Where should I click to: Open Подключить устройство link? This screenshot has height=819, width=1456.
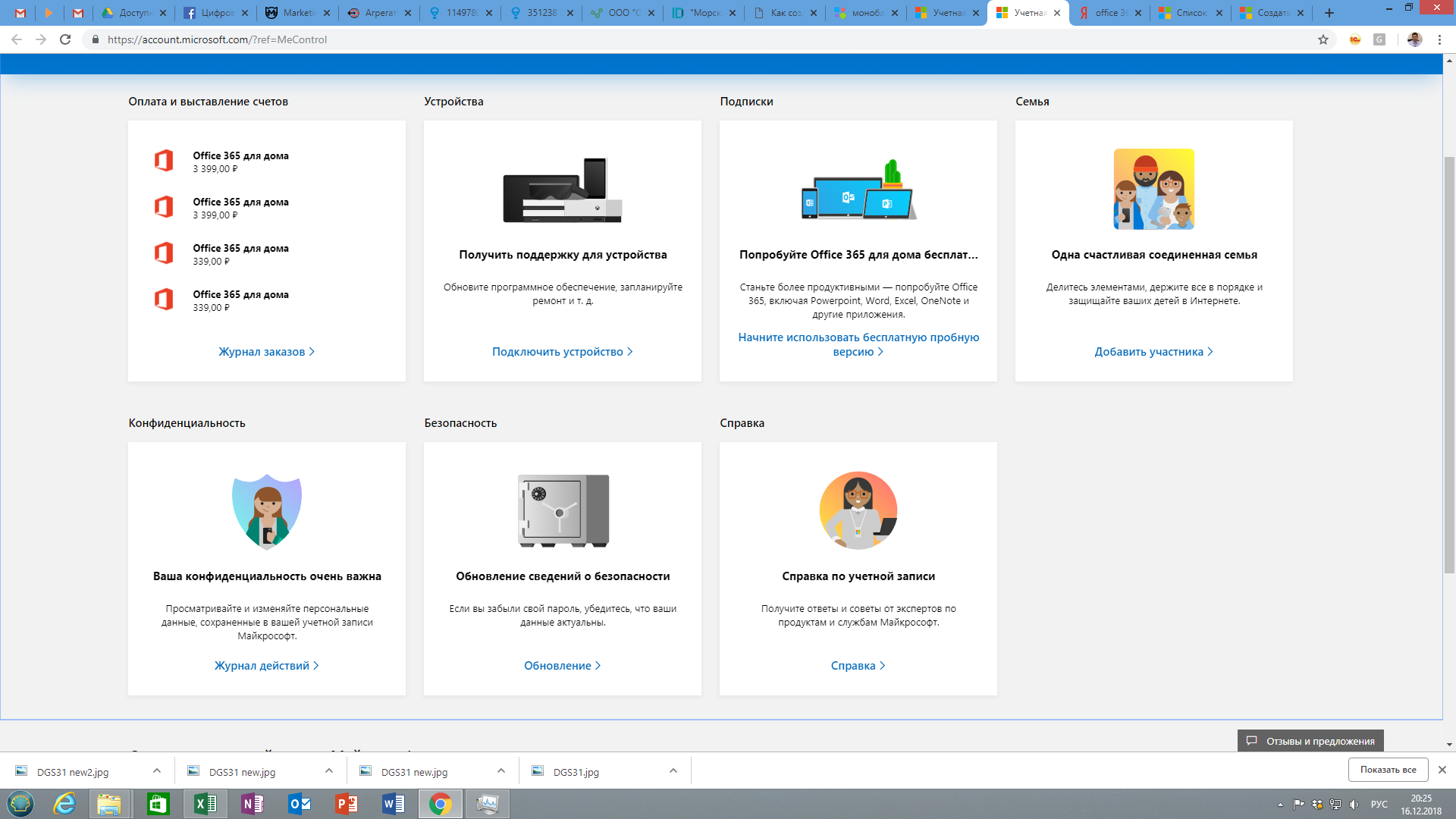coord(562,352)
